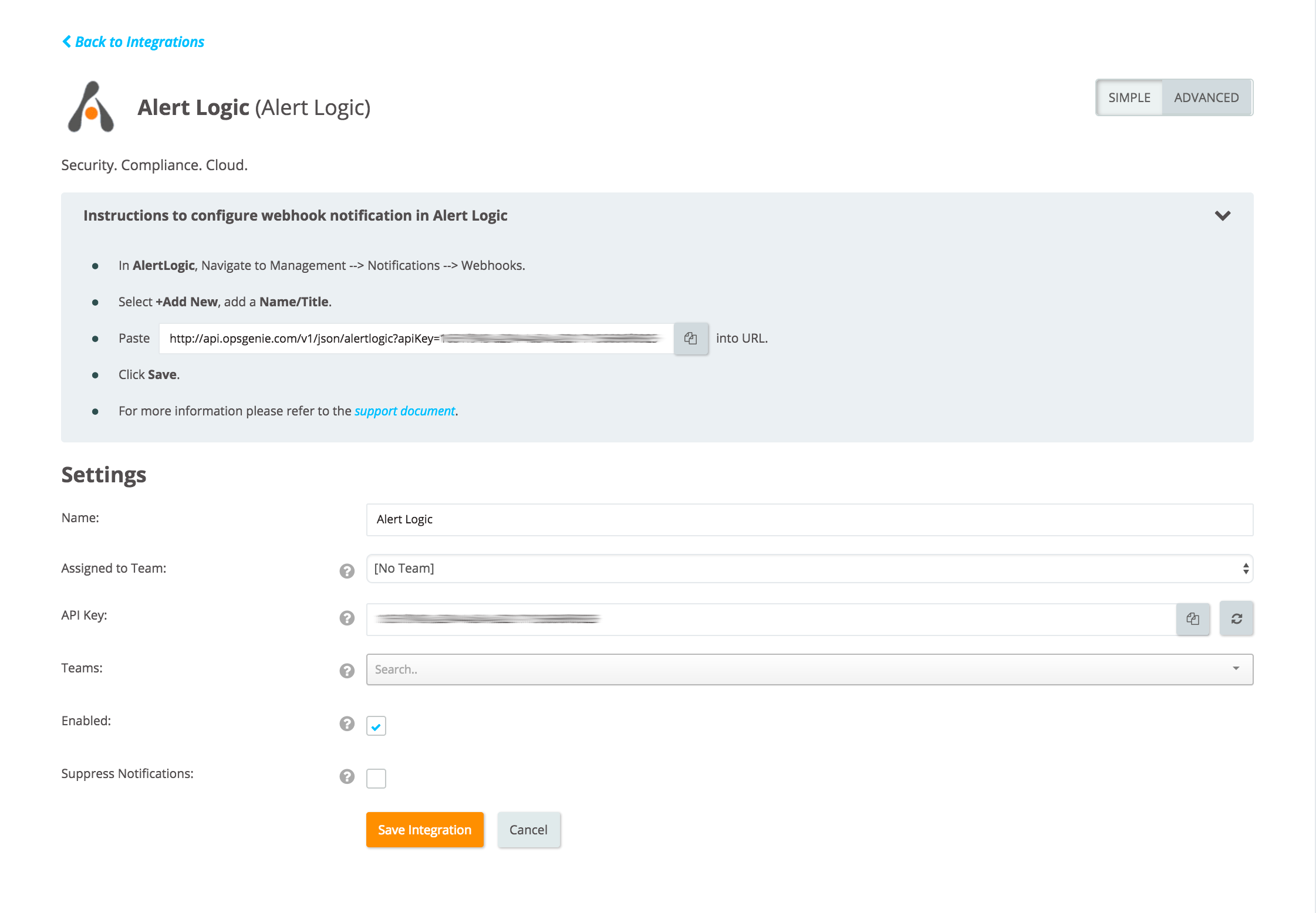Click Save Integration button
The width and height of the screenshot is (1316, 913).
424,830
